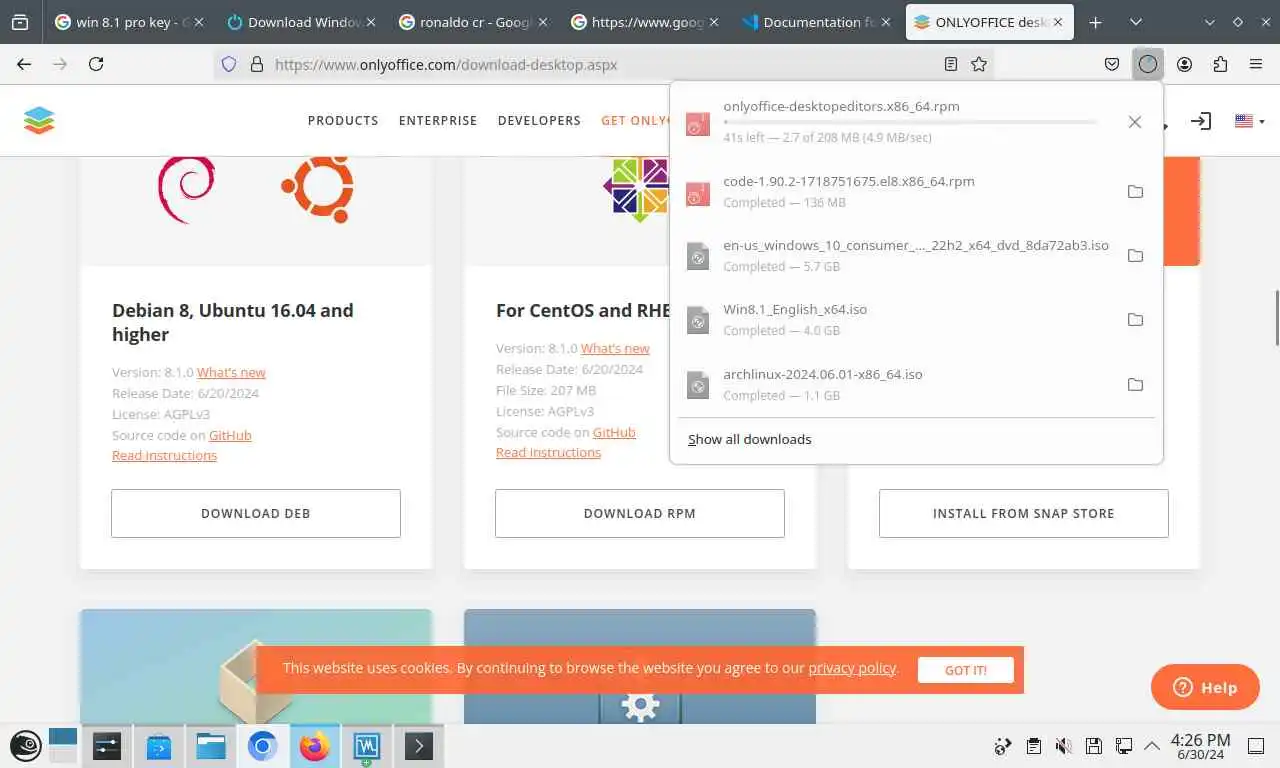Switch to 'ronaldo cr - Google' tab
This screenshot has height=768, width=1280.
pyautogui.click(x=473, y=22)
